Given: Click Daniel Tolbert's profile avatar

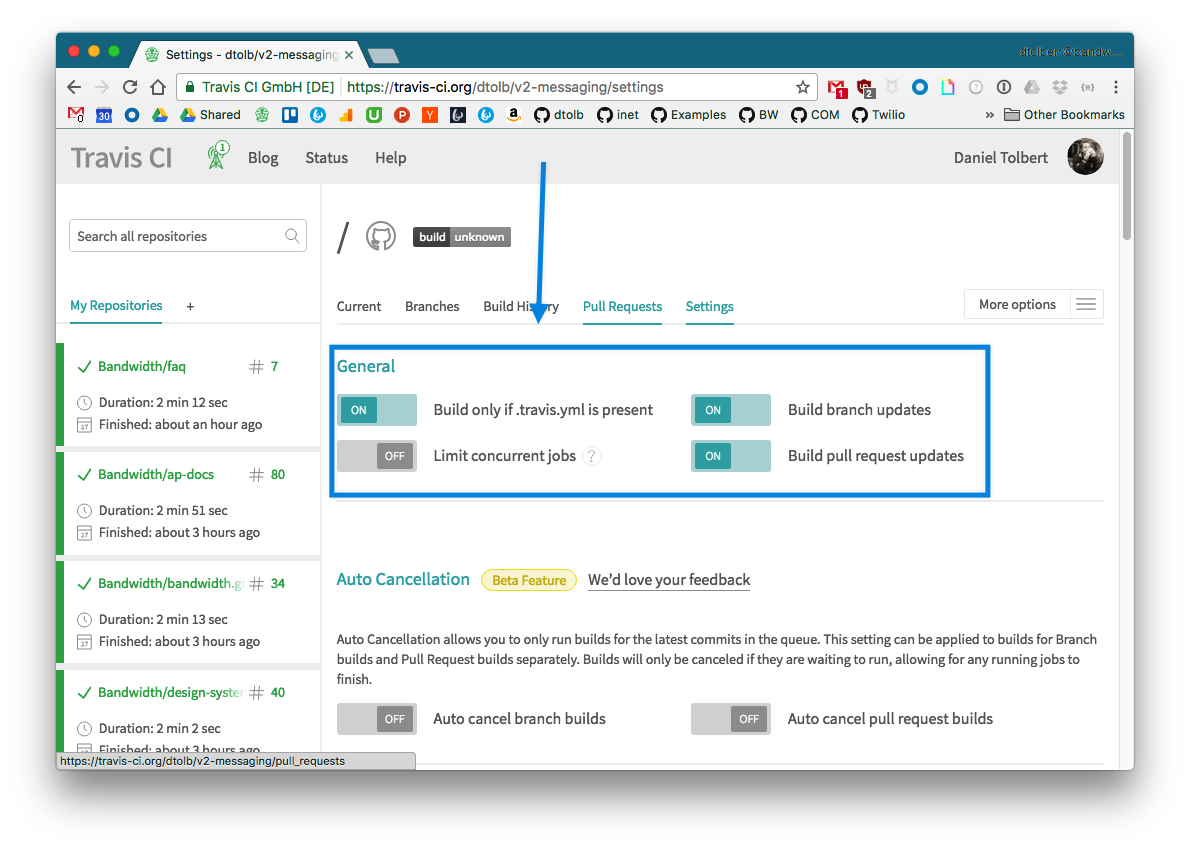Looking at the screenshot, I should 1085,157.
